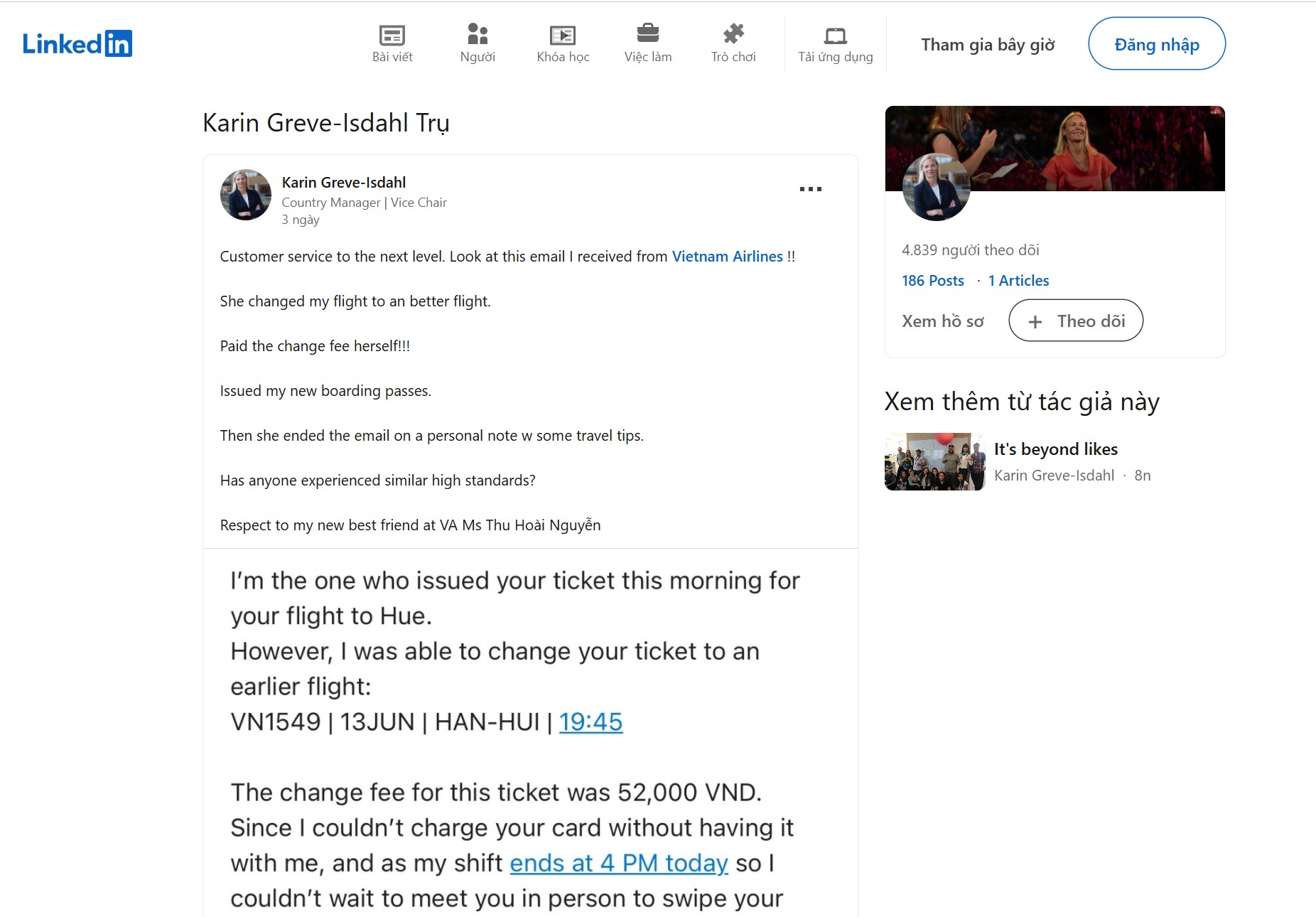Open the It's beyond likes article title
Viewport: 1316px width, 917px height.
click(1056, 449)
